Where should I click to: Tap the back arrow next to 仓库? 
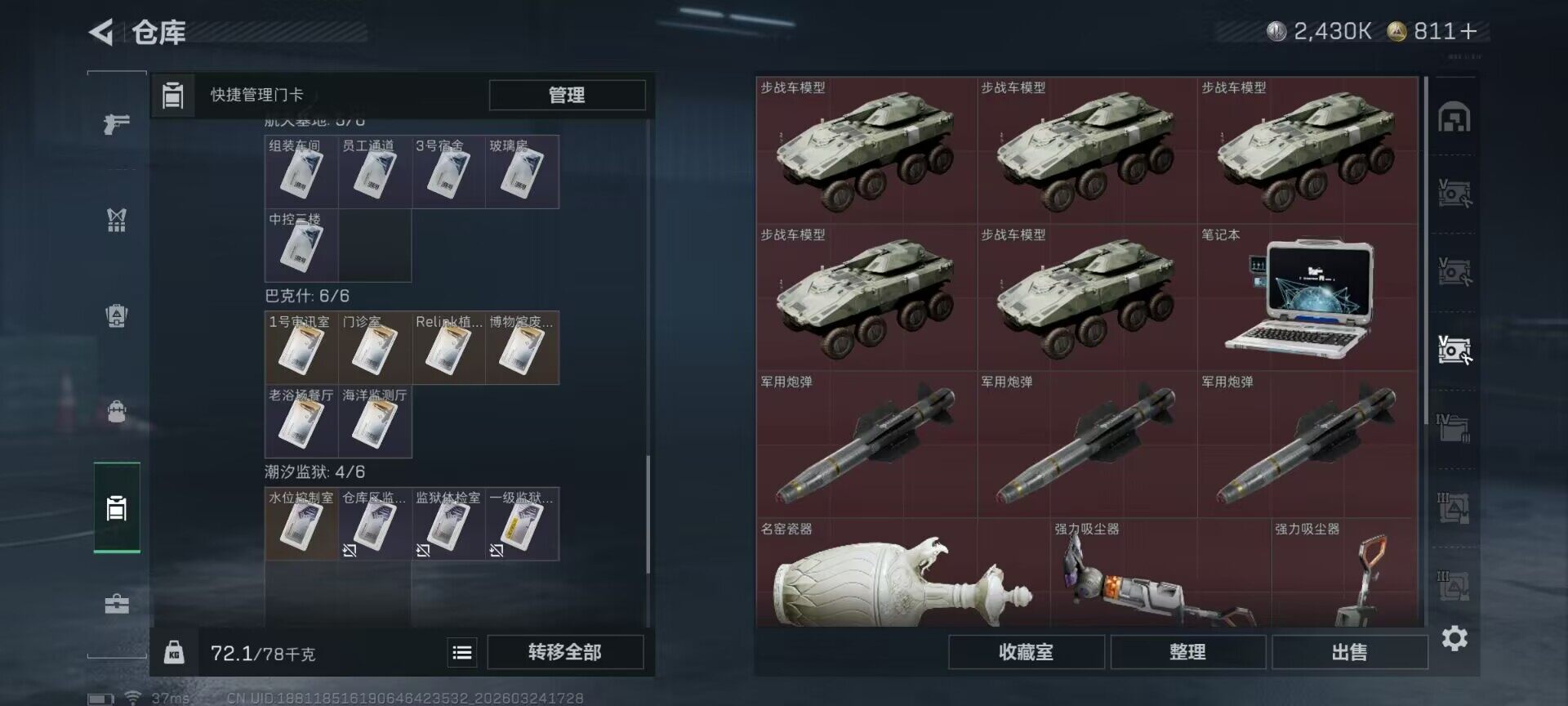[x=101, y=33]
